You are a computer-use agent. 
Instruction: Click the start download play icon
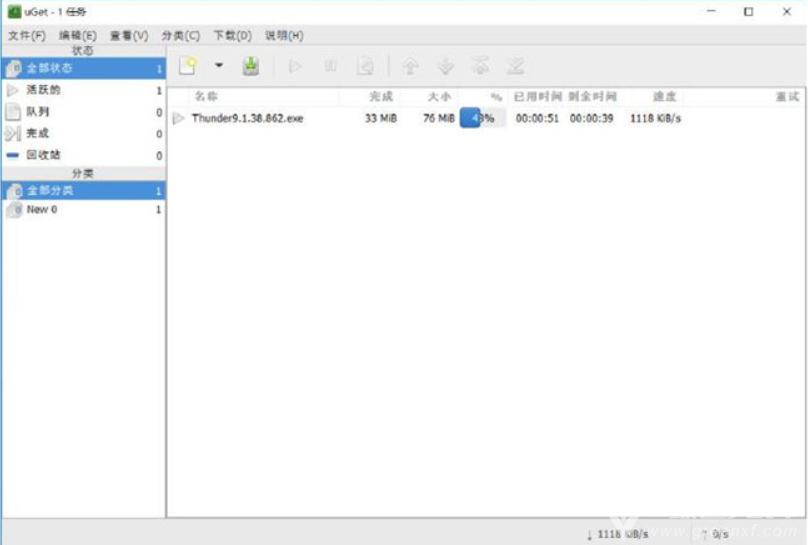pyautogui.click(x=295, y=66)
